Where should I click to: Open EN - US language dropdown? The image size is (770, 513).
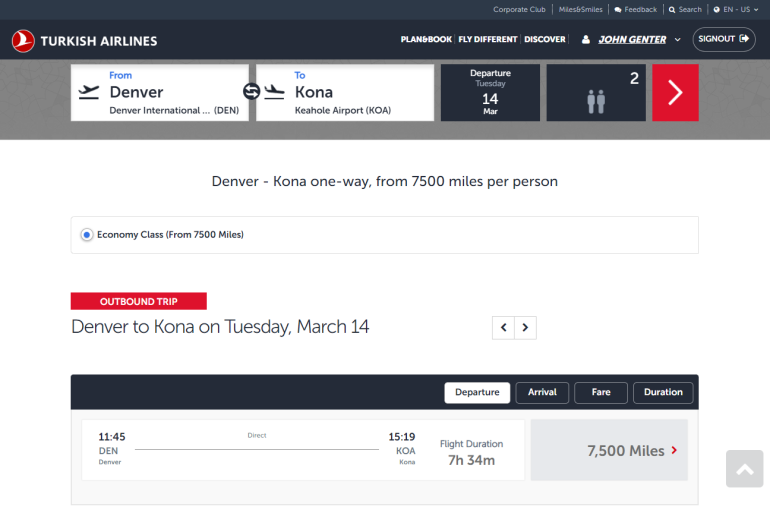[735, 10]
